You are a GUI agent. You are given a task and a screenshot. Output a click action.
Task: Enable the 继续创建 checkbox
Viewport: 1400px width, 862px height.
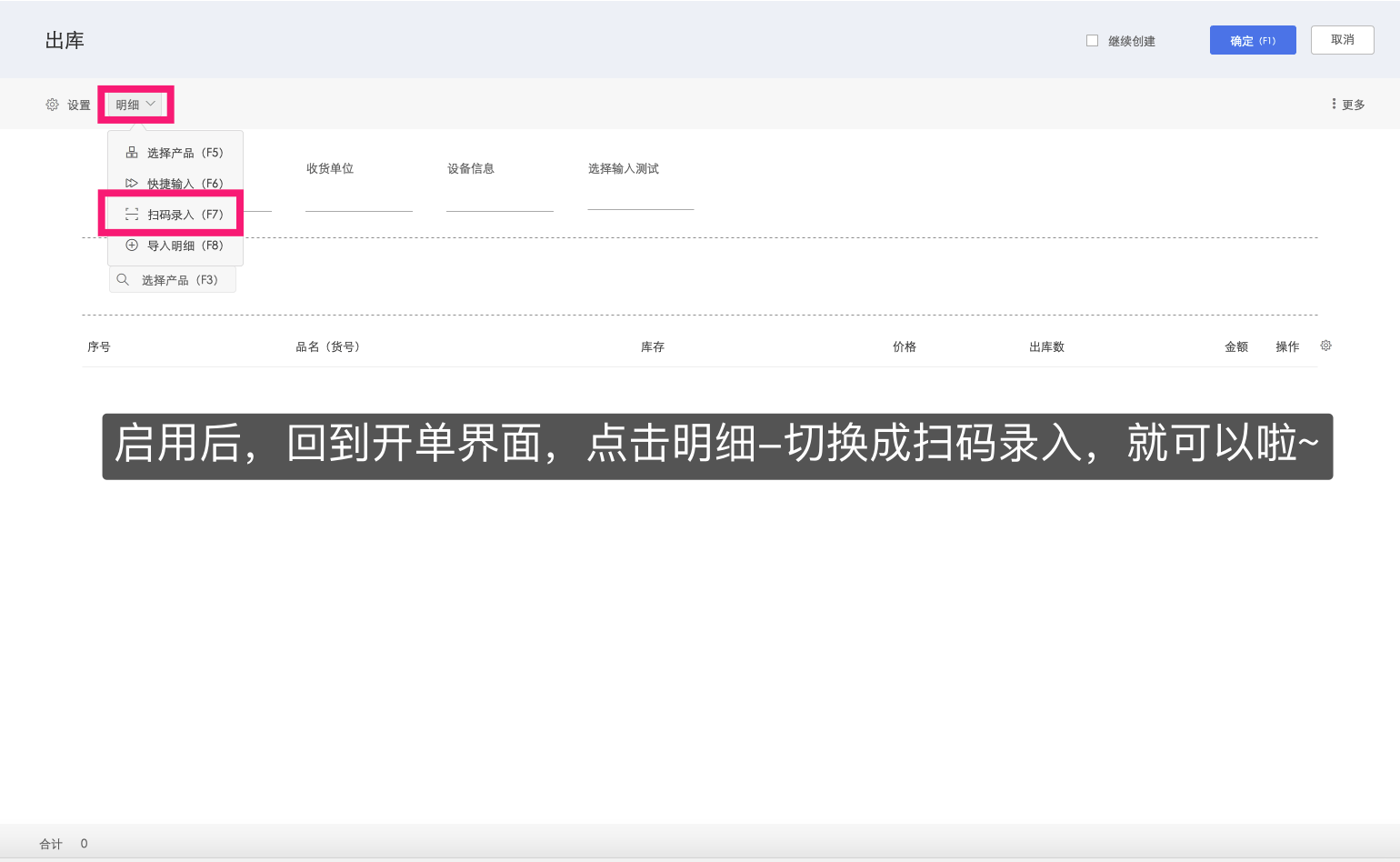pyautogui.click(x=1092, y=40)
